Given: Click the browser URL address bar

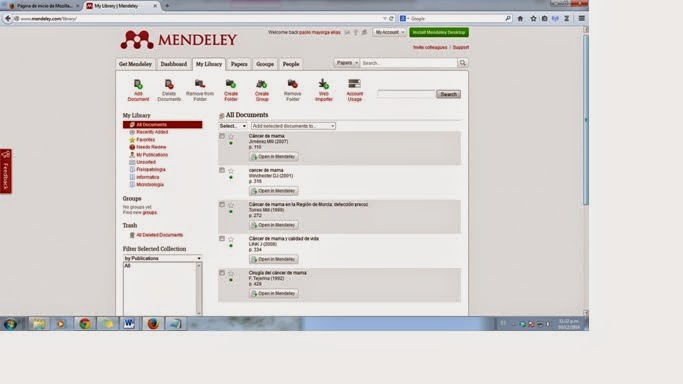Looking at the screenshot, I should [x=200, y=19].
